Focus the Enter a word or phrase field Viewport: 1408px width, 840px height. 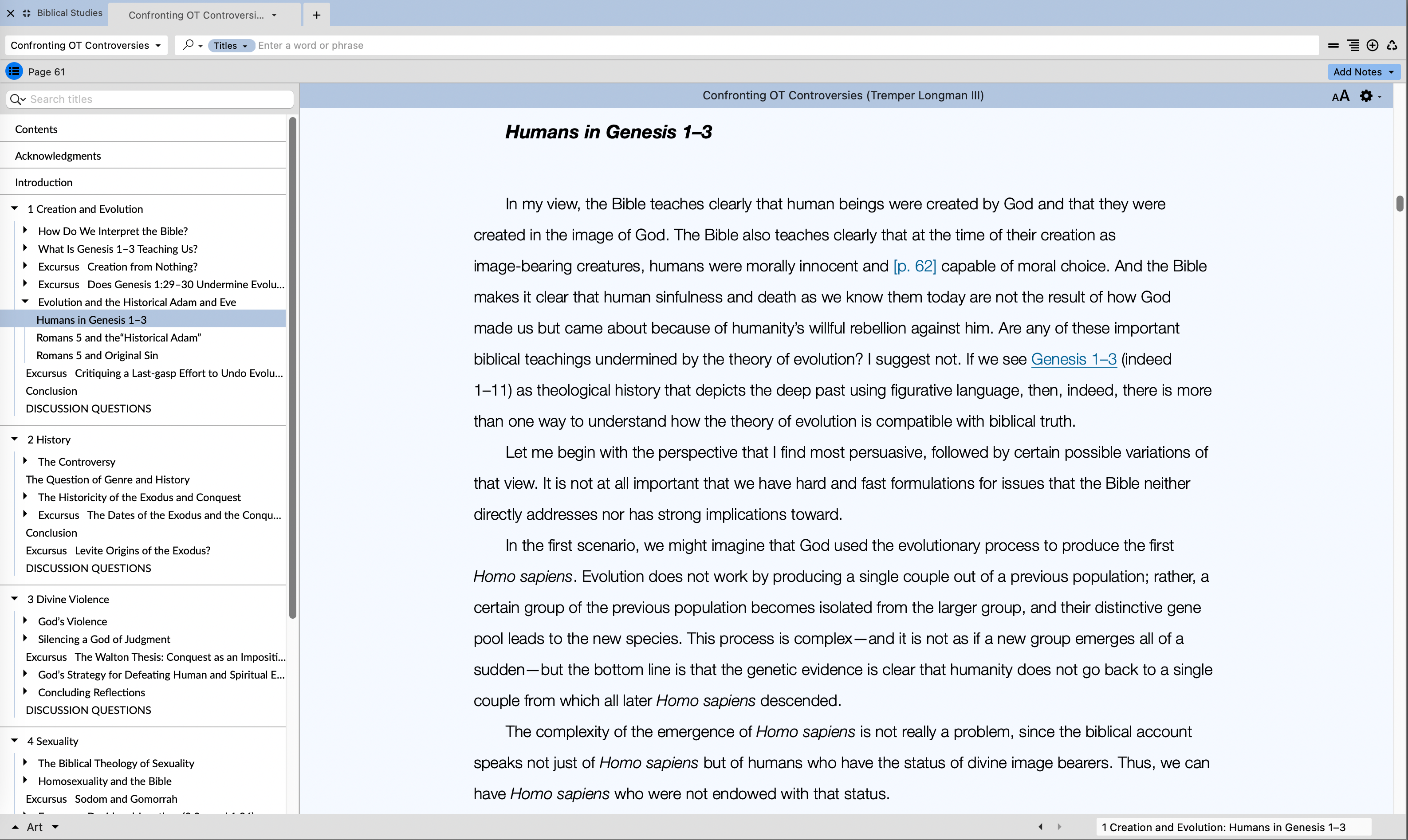[784, 45]
